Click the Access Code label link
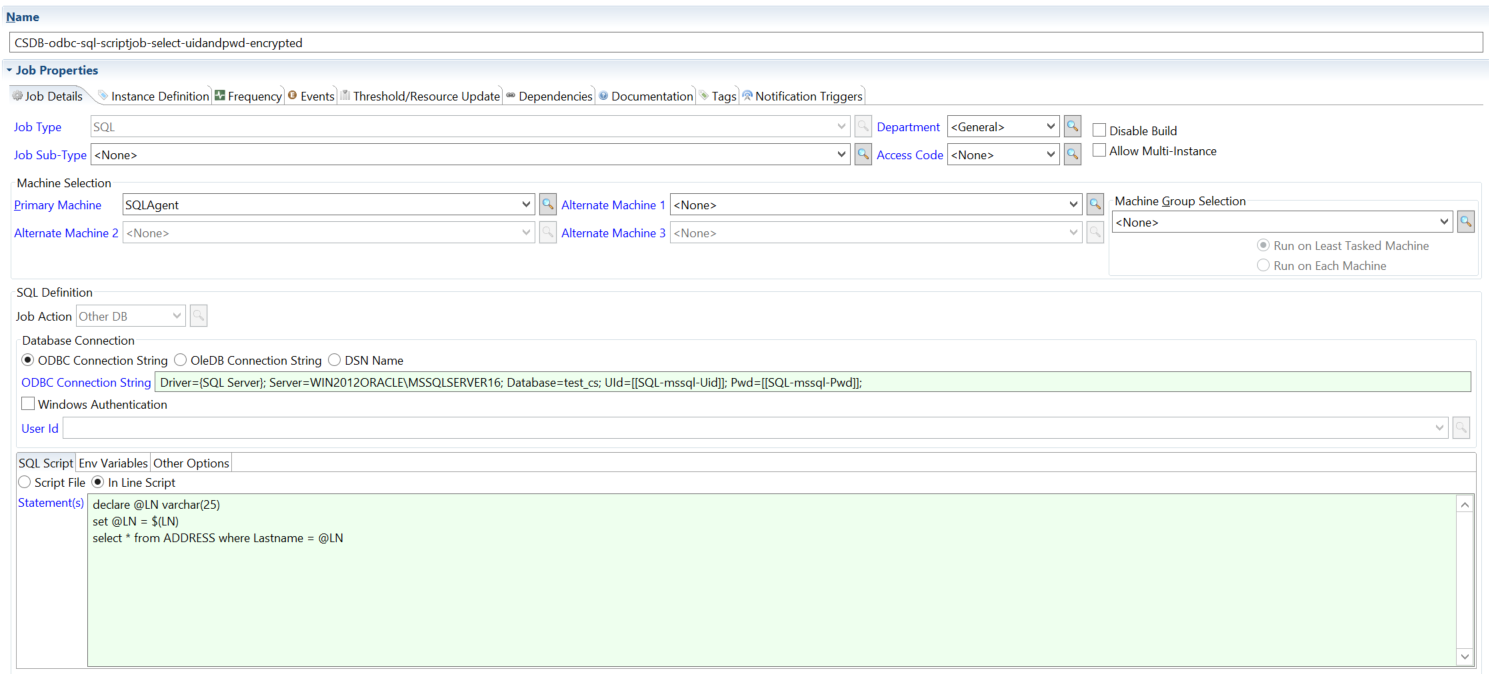Screen dimensions: 1489x674 (910, 155)
